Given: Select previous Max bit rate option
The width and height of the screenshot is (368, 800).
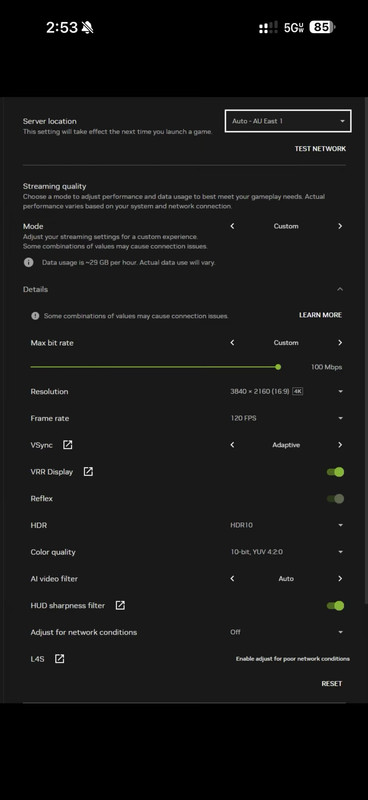Looking at the screenshot, I should 232,343.
